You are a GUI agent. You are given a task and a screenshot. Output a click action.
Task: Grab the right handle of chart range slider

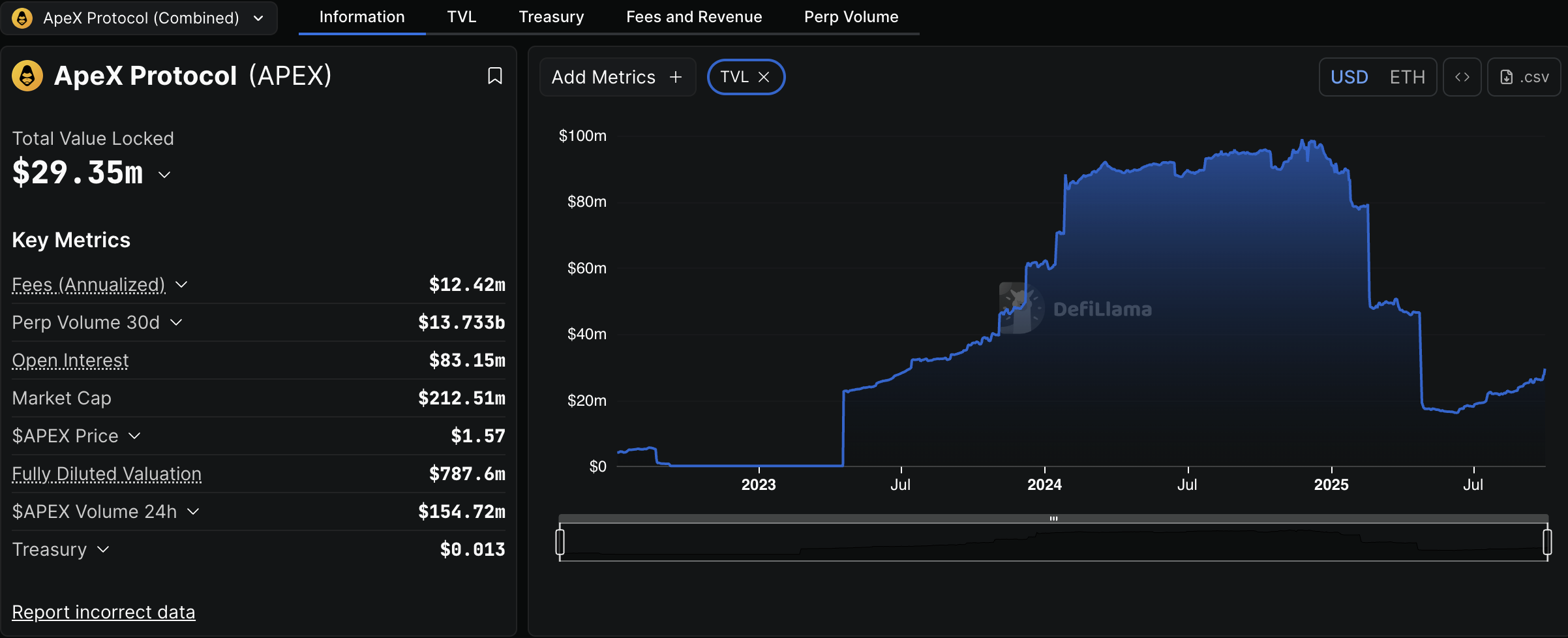(x=1547, y=542)
